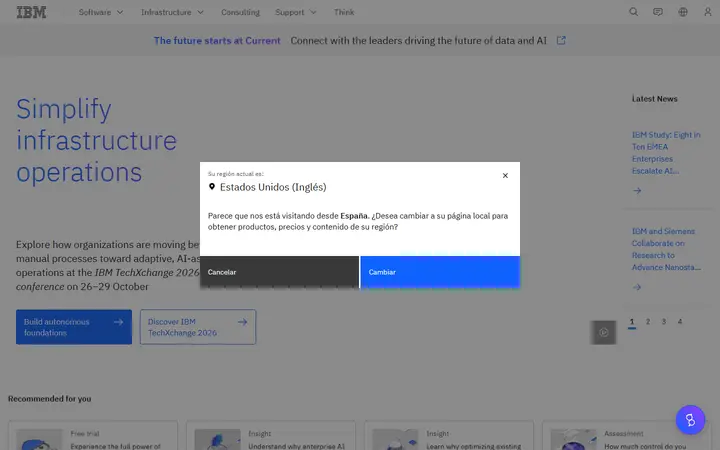Open the chat contact icon in header
720x450 pixels.
pyautogui.click(x=658, y=12)
